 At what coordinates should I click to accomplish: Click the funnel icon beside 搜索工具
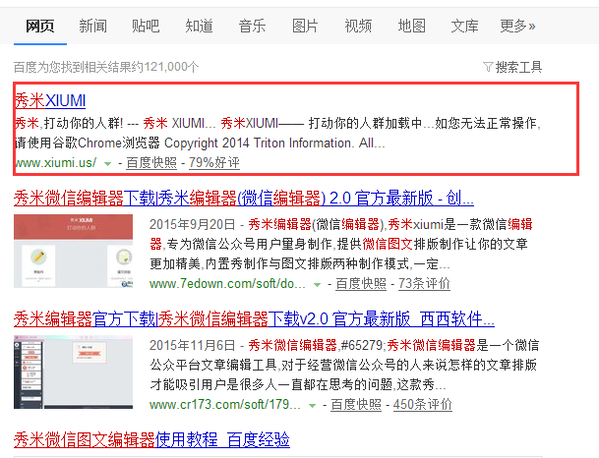click(x=488, y=67)
